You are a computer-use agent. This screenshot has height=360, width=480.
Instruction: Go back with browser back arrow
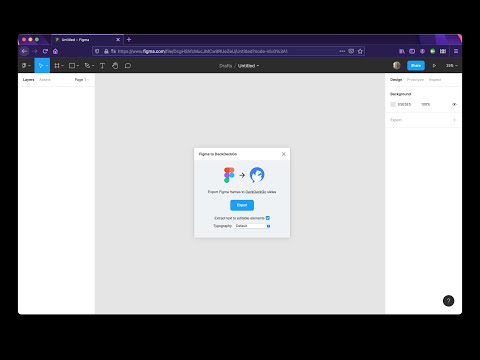click(x=24, y=51)
